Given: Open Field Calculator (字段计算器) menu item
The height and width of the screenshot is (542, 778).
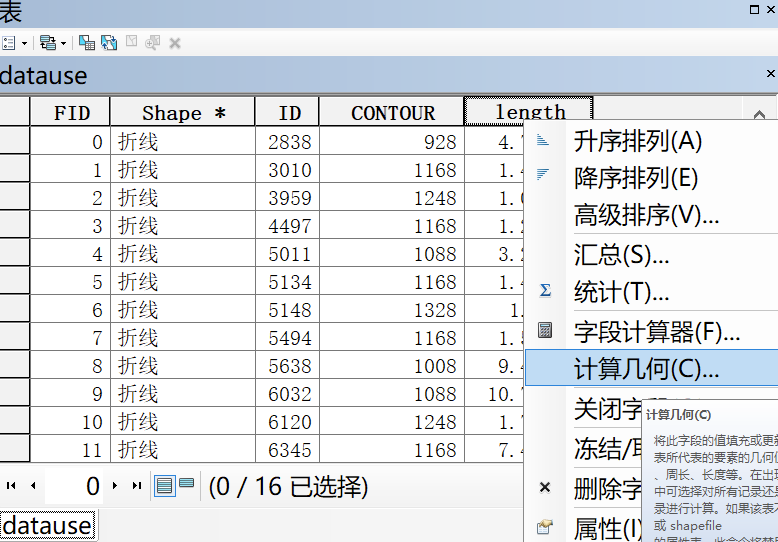Looking at the screenshot, I should click(651, 332).
